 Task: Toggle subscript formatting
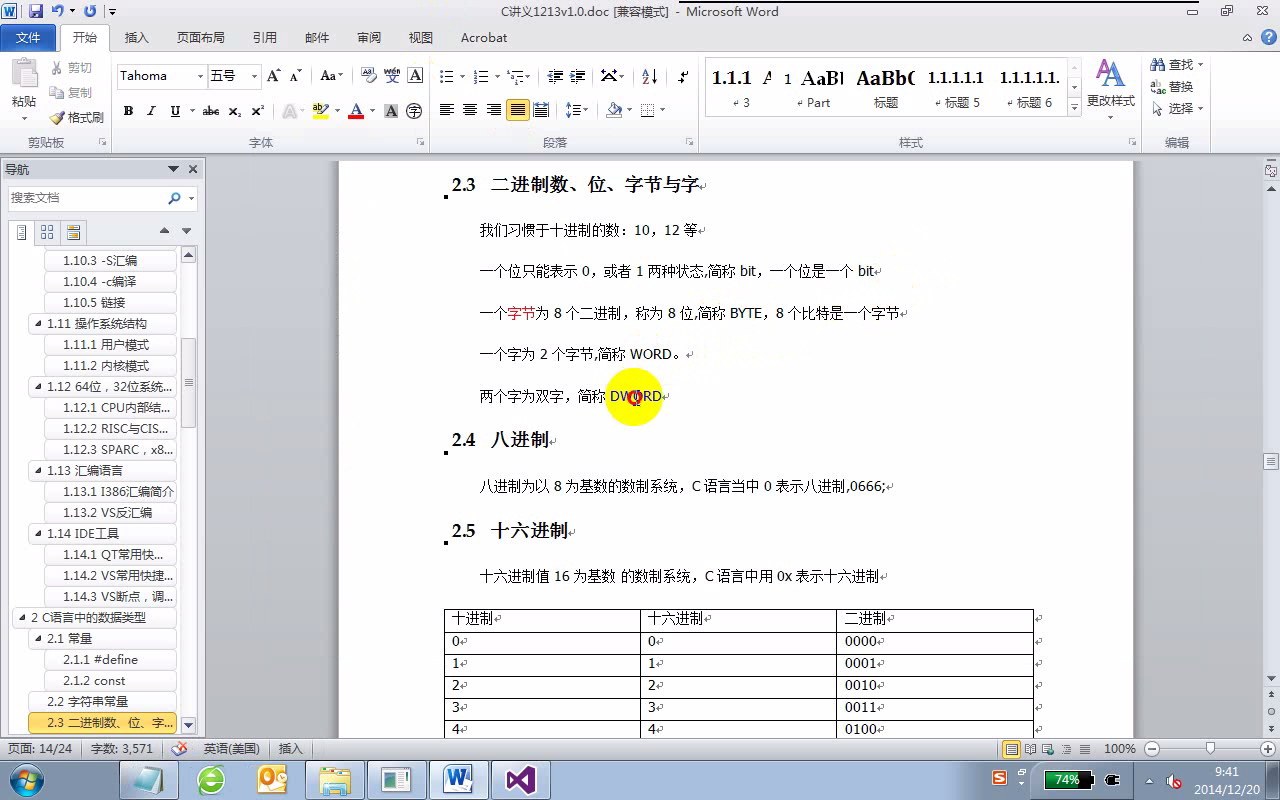coord(235,111)
